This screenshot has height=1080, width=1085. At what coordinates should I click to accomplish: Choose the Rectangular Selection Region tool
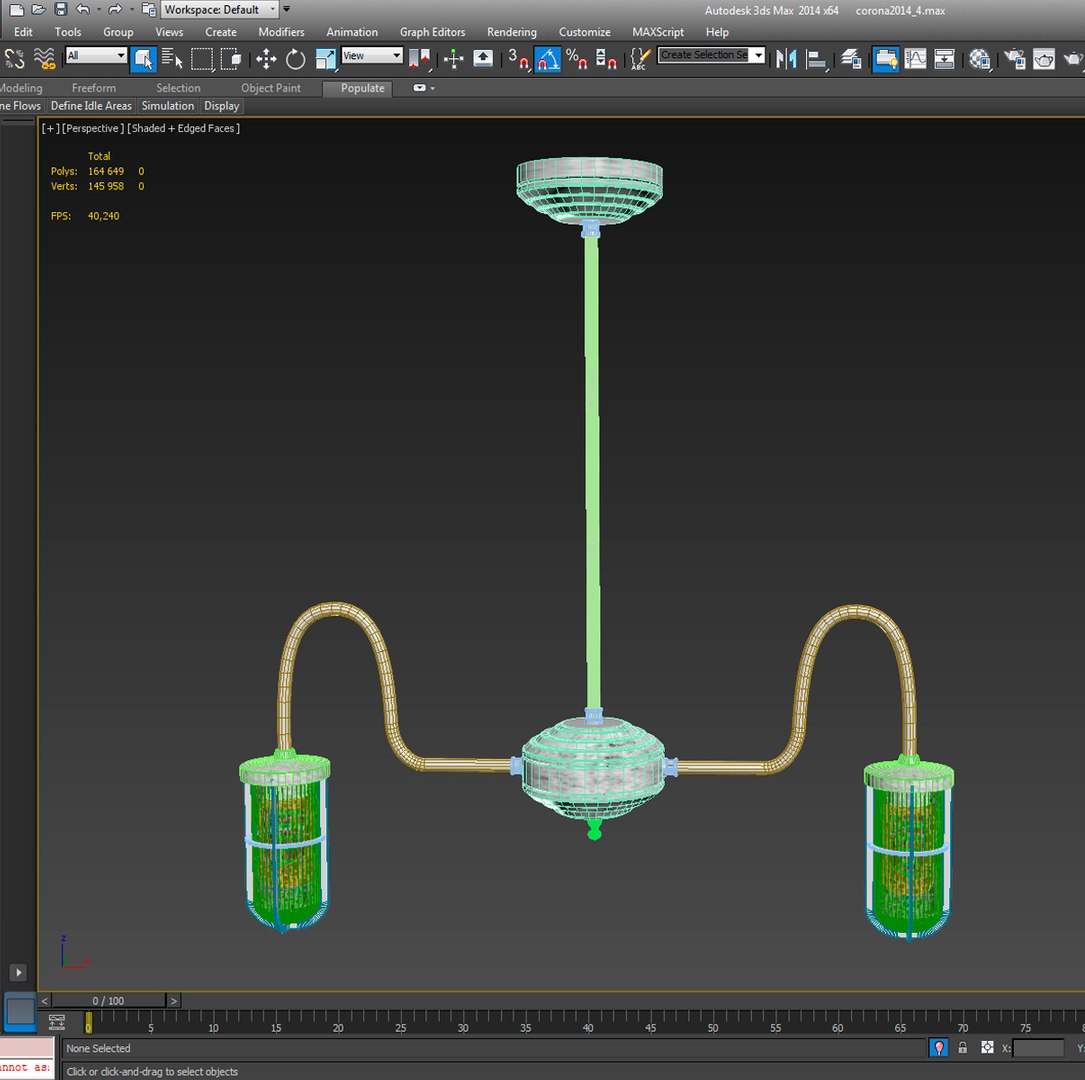pyautogui.click(x=202, y=60)
